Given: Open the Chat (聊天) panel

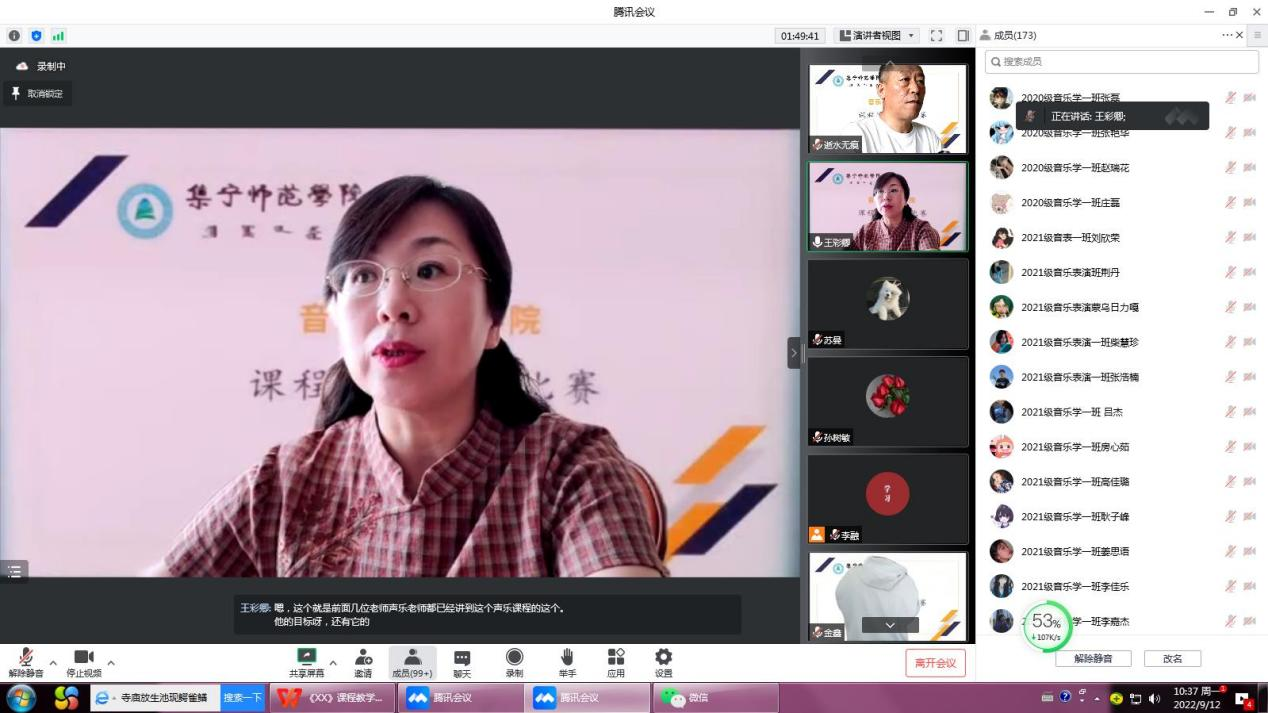Looking at the screenshot, I should (462, 659).
